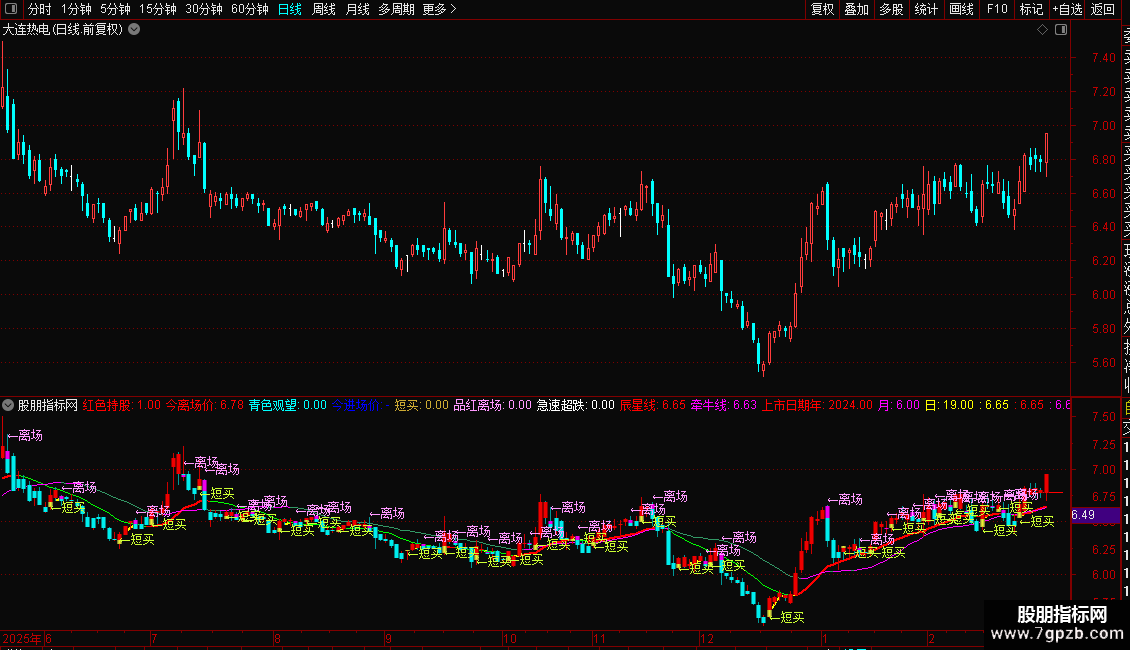Switch to 分时 intraday view

[x=40, y=9]
